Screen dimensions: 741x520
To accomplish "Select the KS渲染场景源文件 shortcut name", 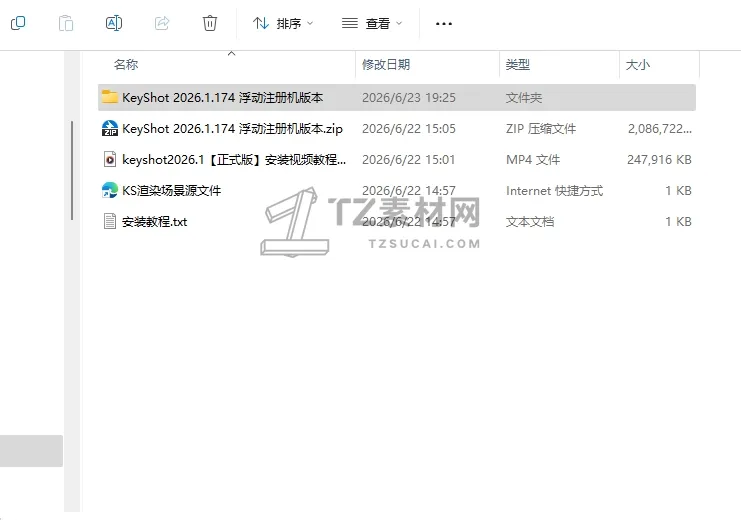I will 172,191.
